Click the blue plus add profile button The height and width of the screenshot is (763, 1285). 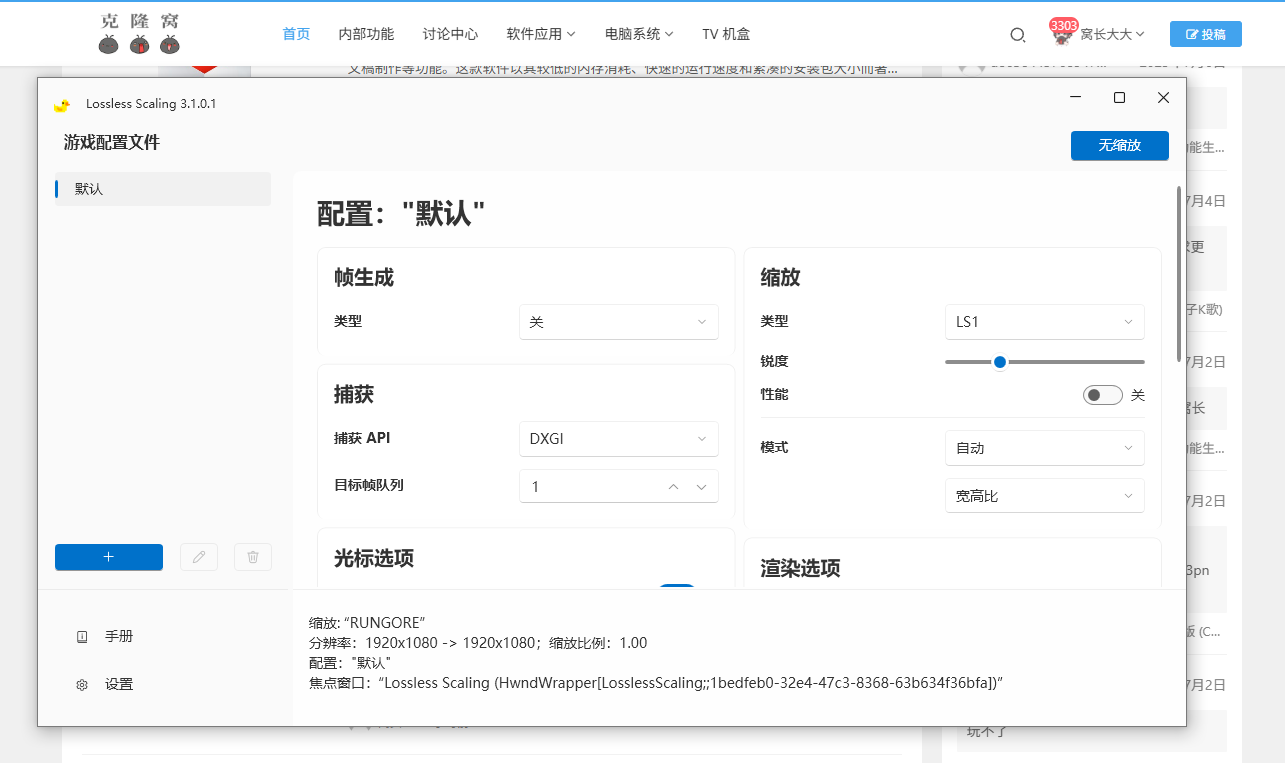(109, 557)
